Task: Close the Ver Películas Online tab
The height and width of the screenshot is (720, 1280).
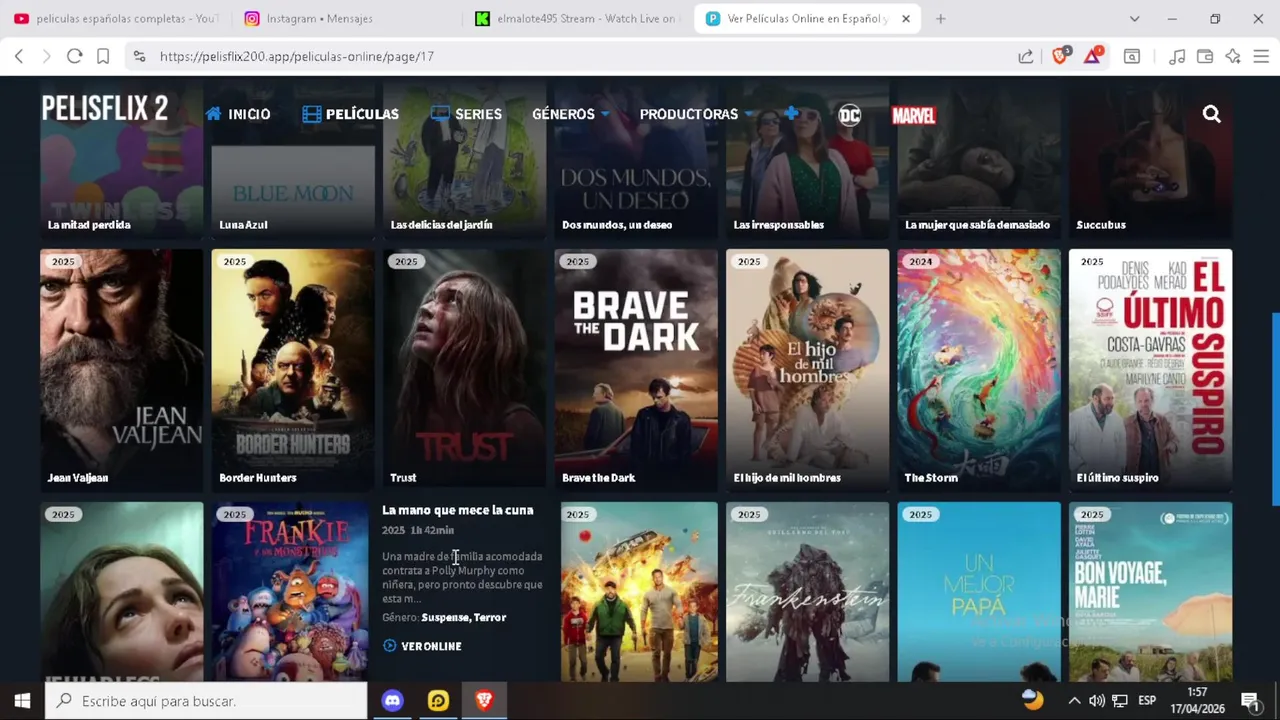Action: pos(906,19)
